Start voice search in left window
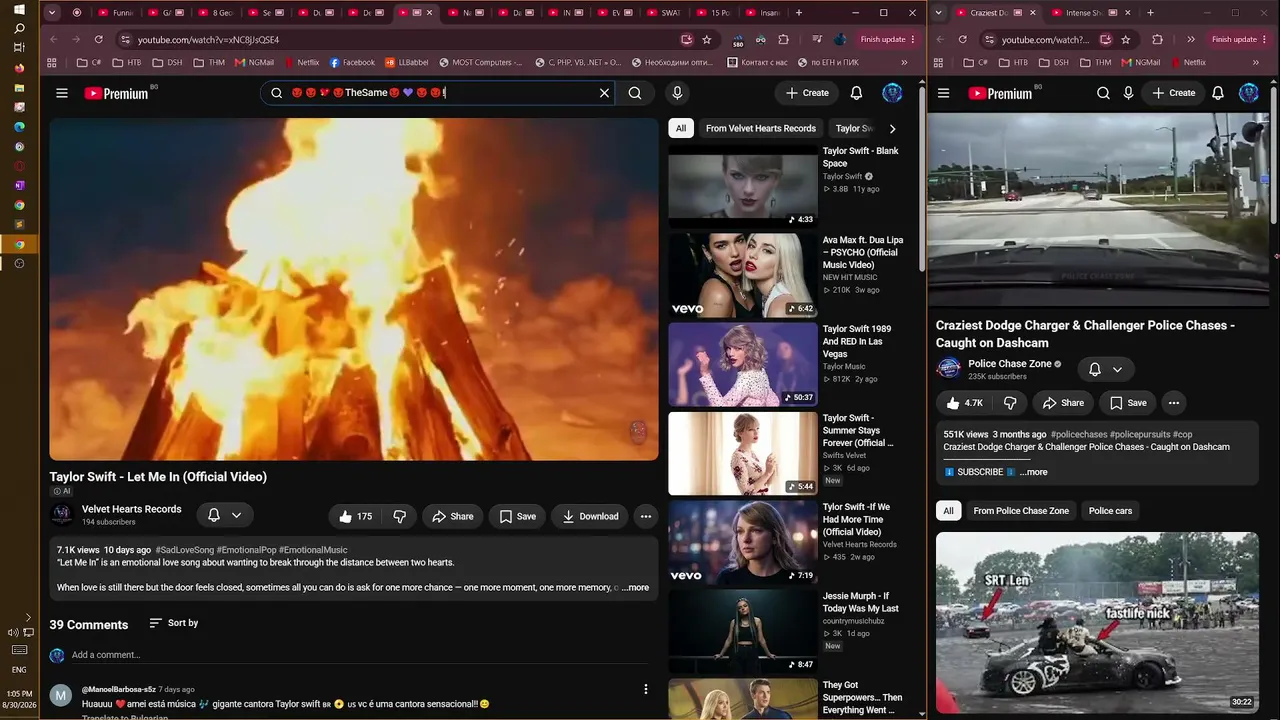The height and width of the screenshot is (720, 1280). click(677, 93)
